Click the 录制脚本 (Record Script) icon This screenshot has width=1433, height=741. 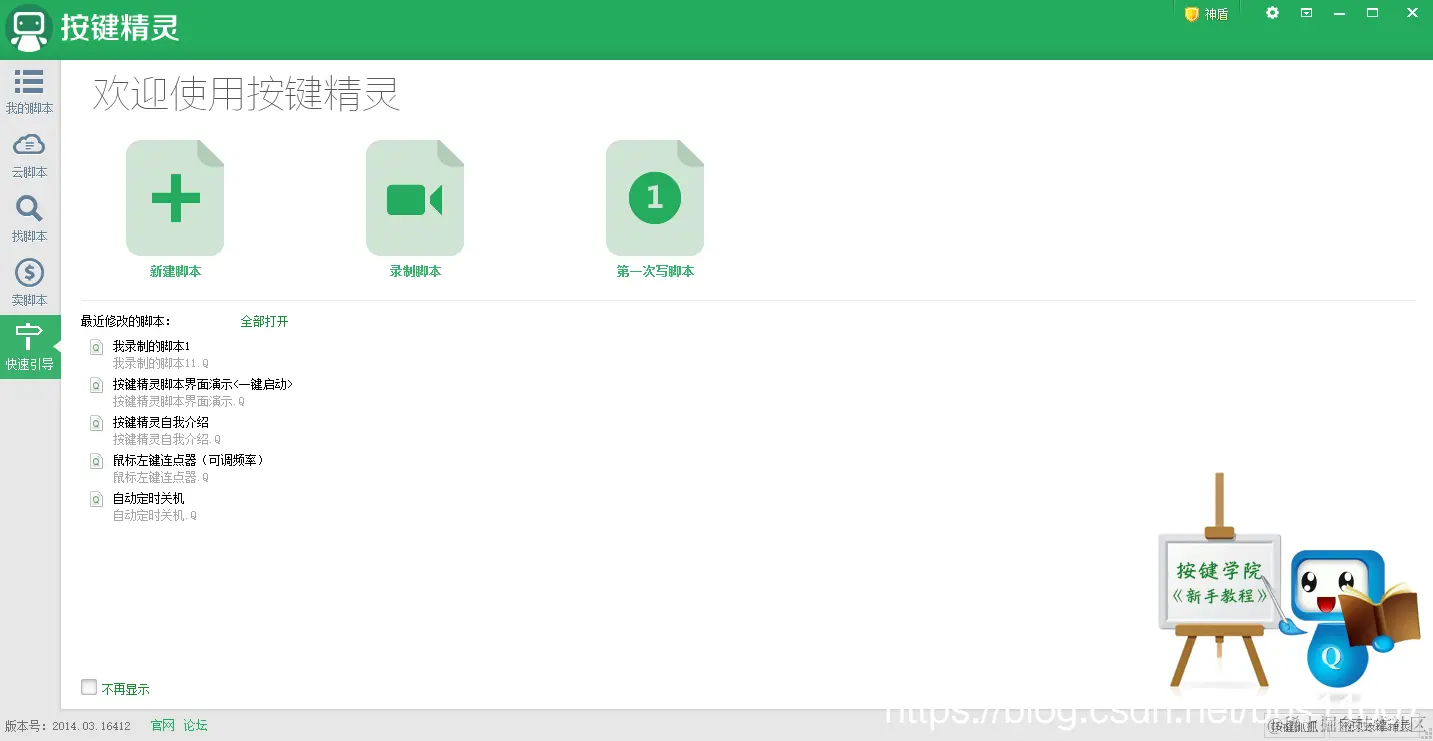tap(415, 197)
